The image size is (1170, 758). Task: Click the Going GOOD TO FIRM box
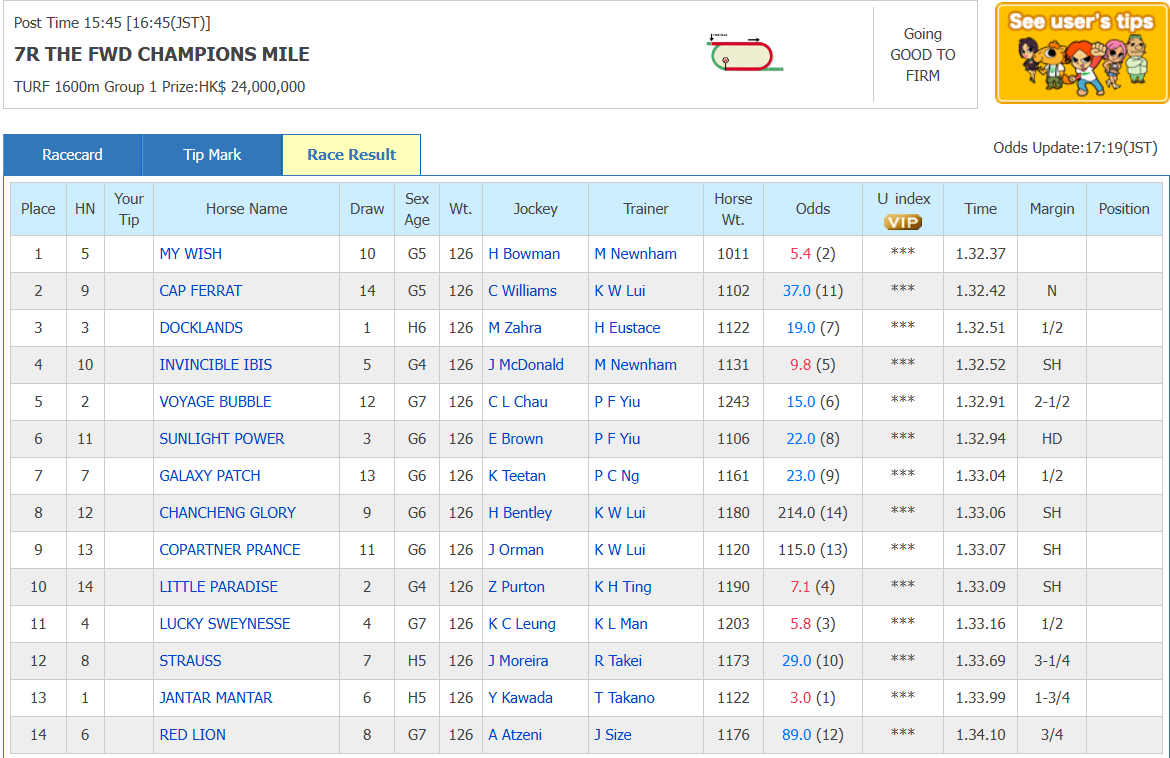click(x=923, y=54)
